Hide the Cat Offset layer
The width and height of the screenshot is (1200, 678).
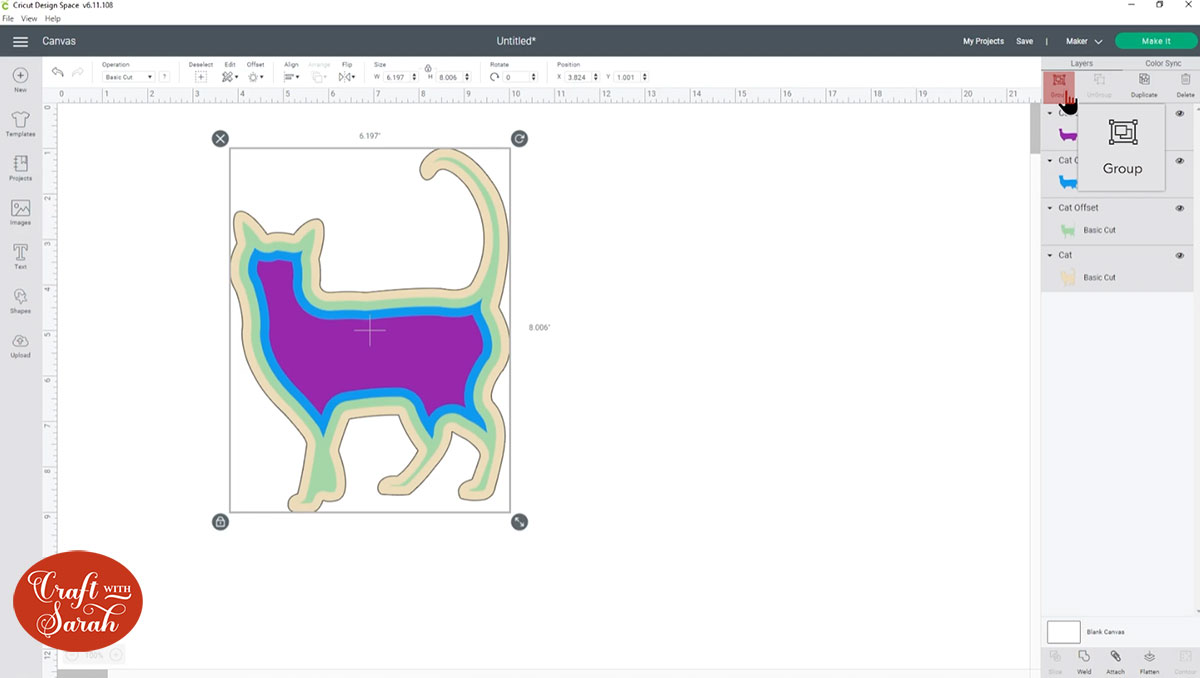[x=1180, y=208]
